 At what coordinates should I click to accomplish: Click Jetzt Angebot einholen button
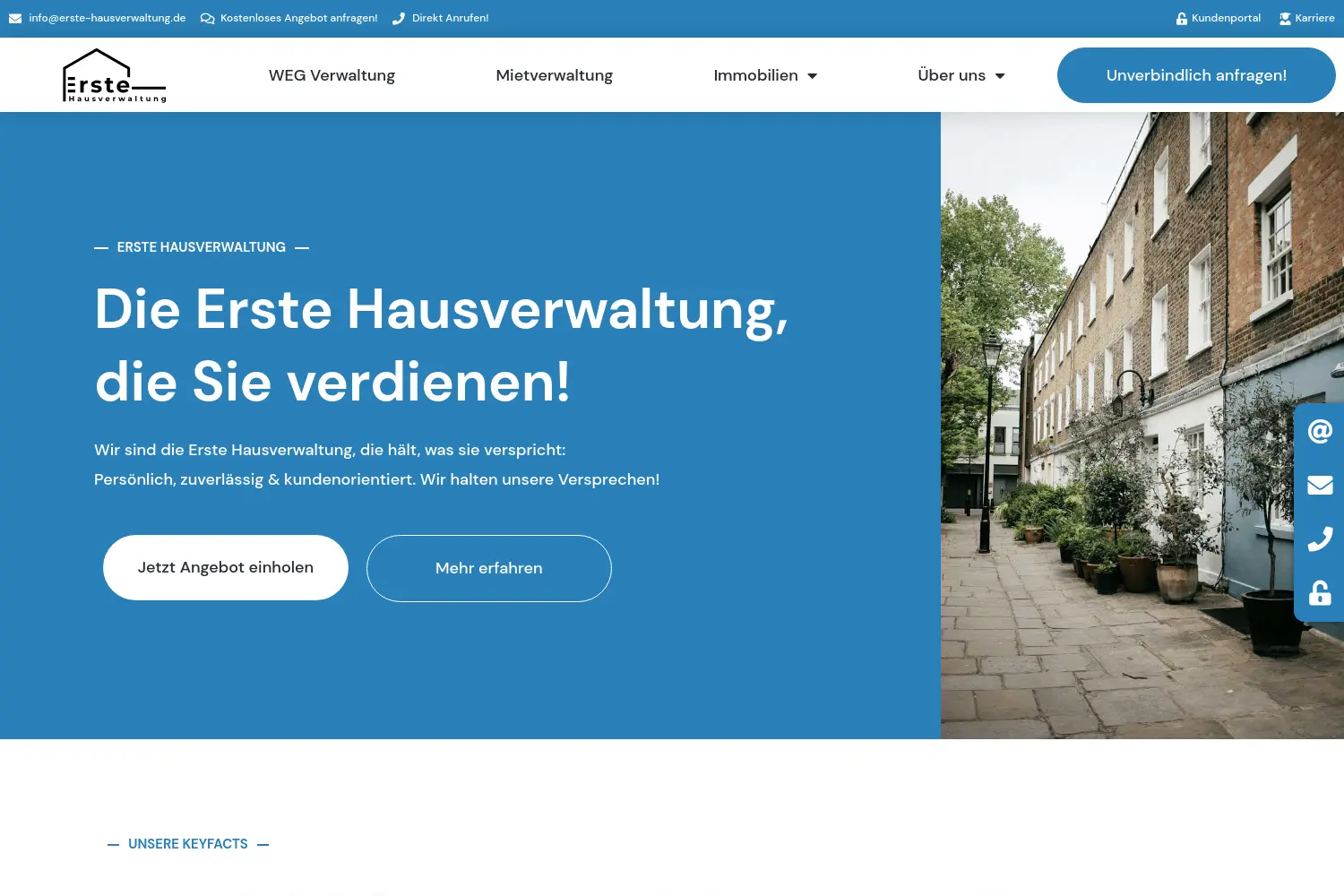pyautogui.click(x=226, y=567)
